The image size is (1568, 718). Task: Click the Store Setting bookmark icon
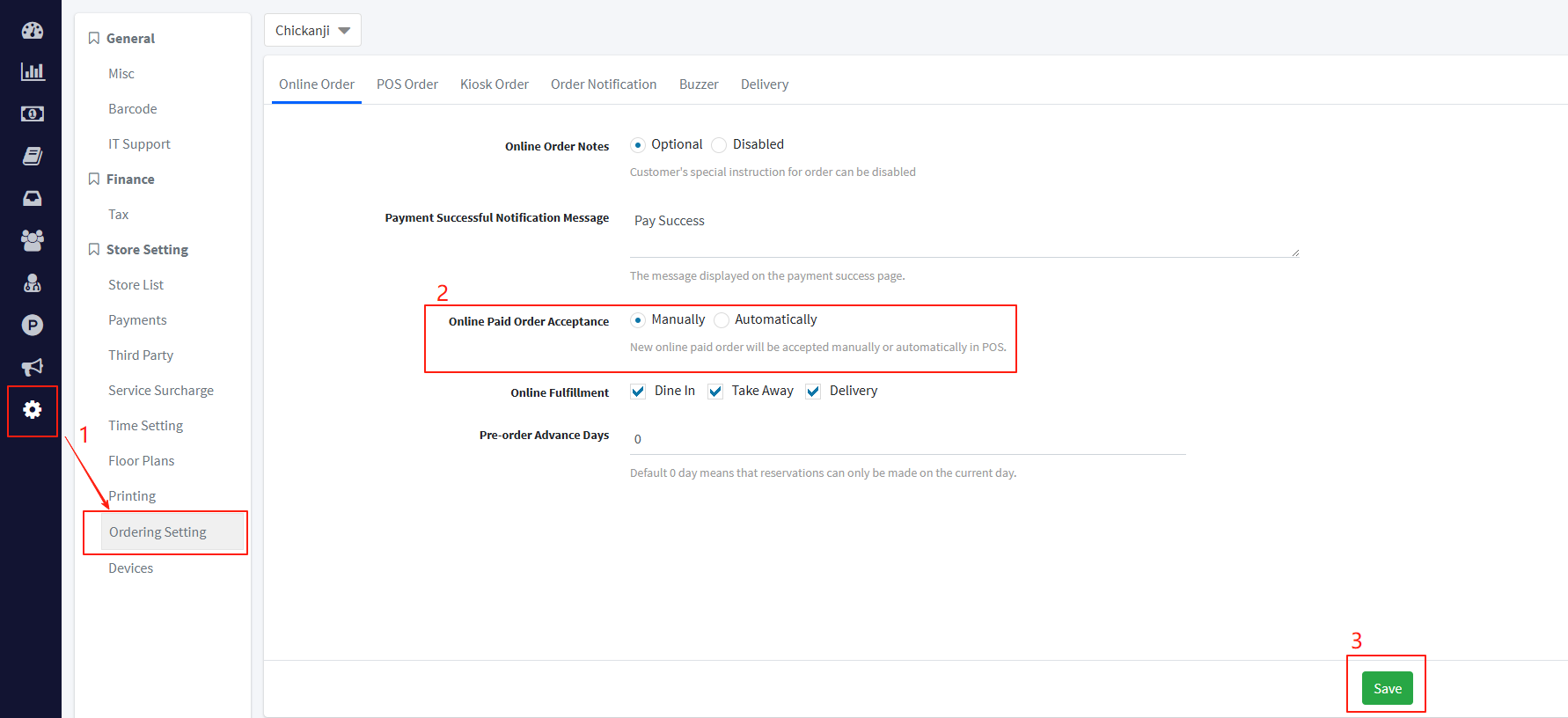pyautogui.click(x=94, y=249)
